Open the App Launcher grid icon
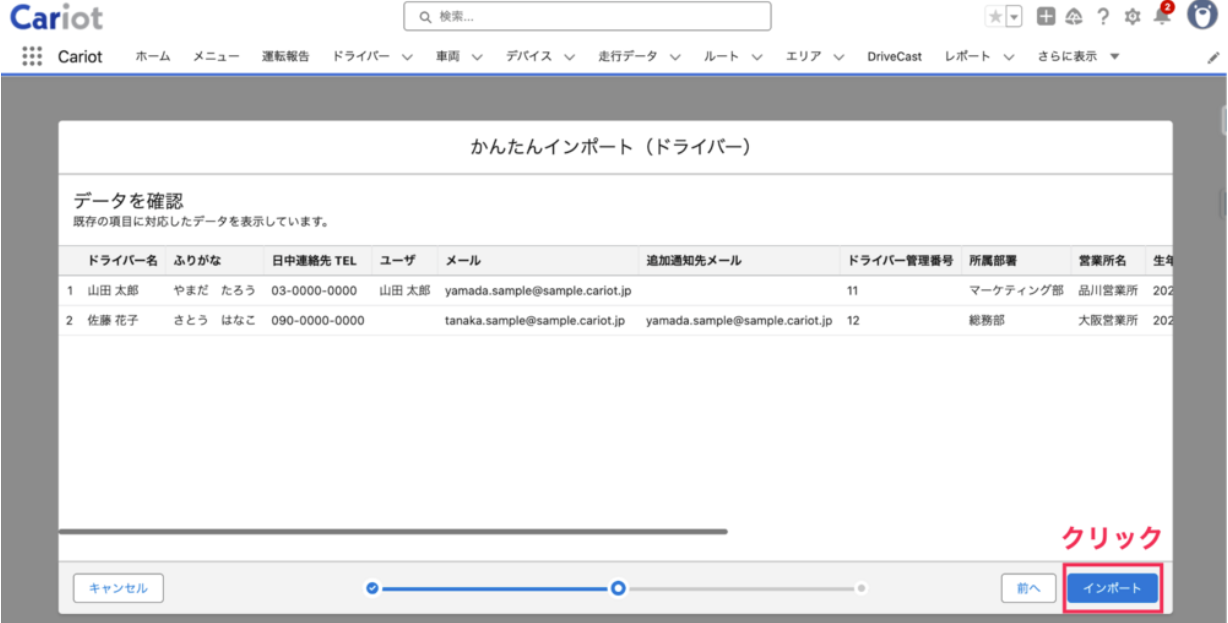 pyautogui.click(x=32, y=56)
